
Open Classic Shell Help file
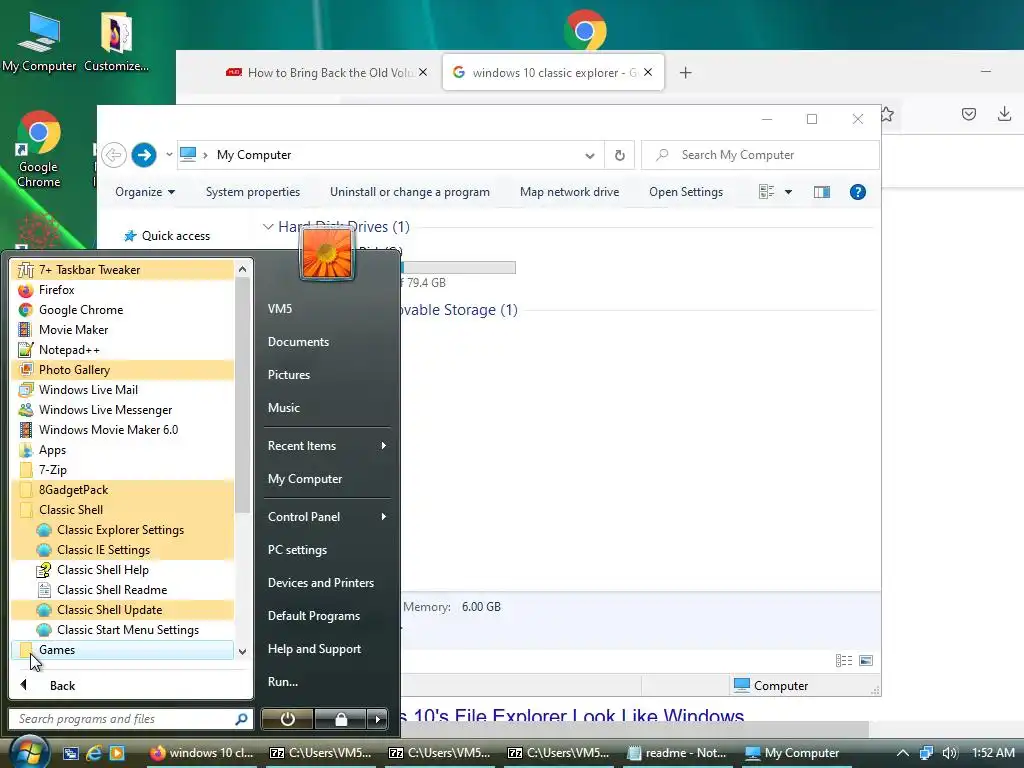click(x=122, y=569)
